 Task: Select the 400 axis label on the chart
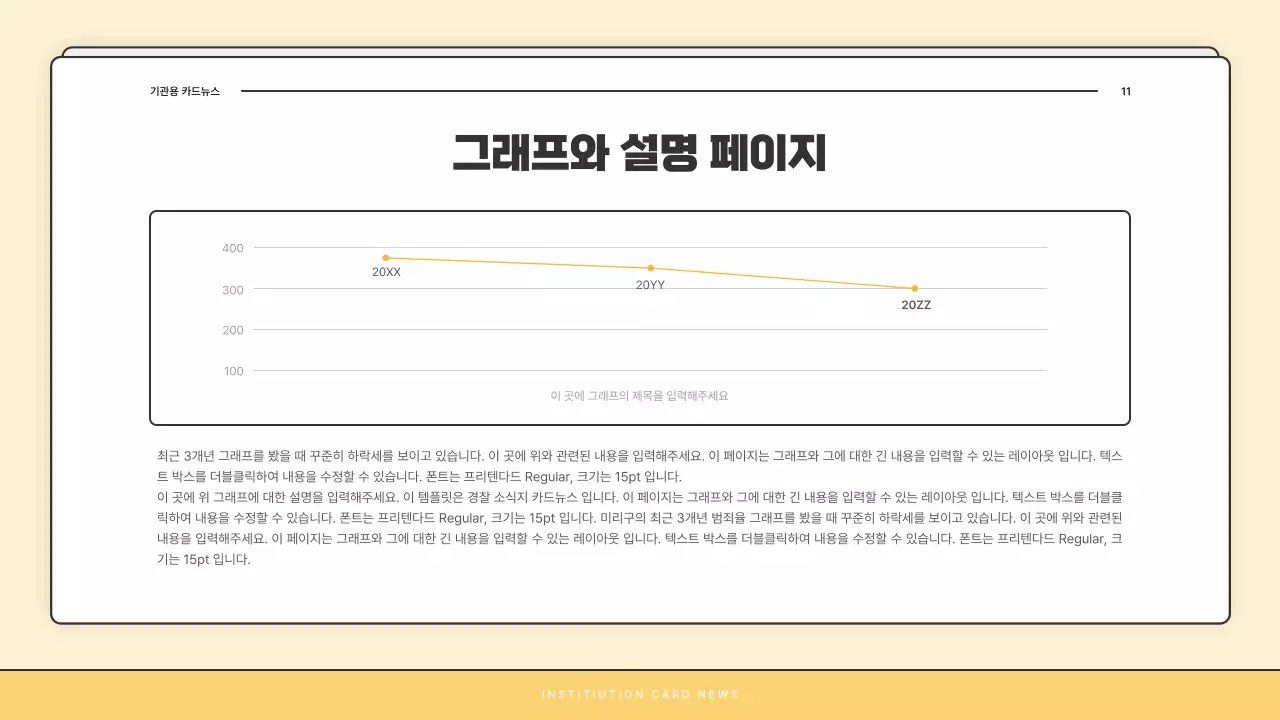[235, 247]
